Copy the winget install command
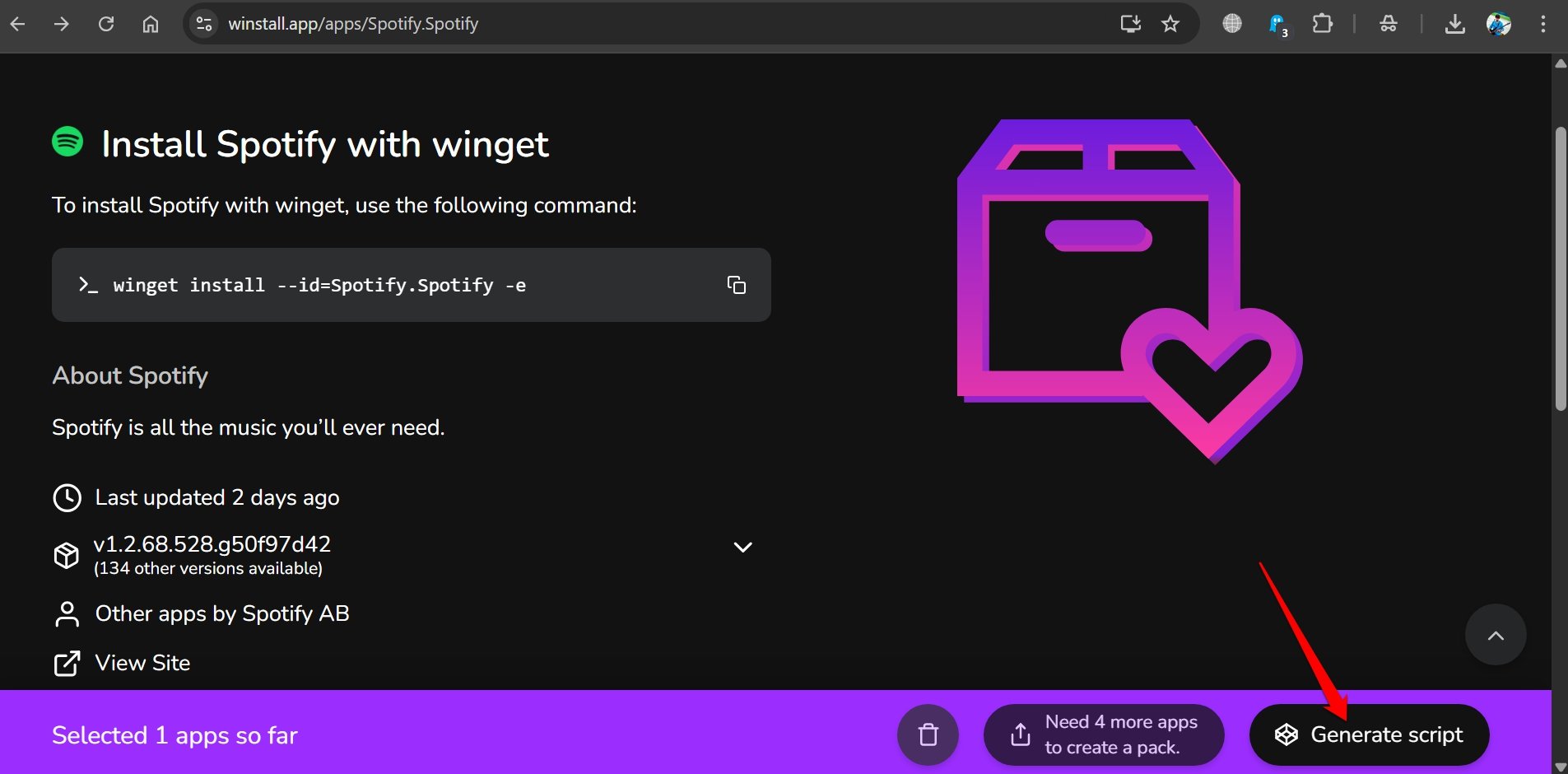1568x774 pixels. tap(737, 285)
